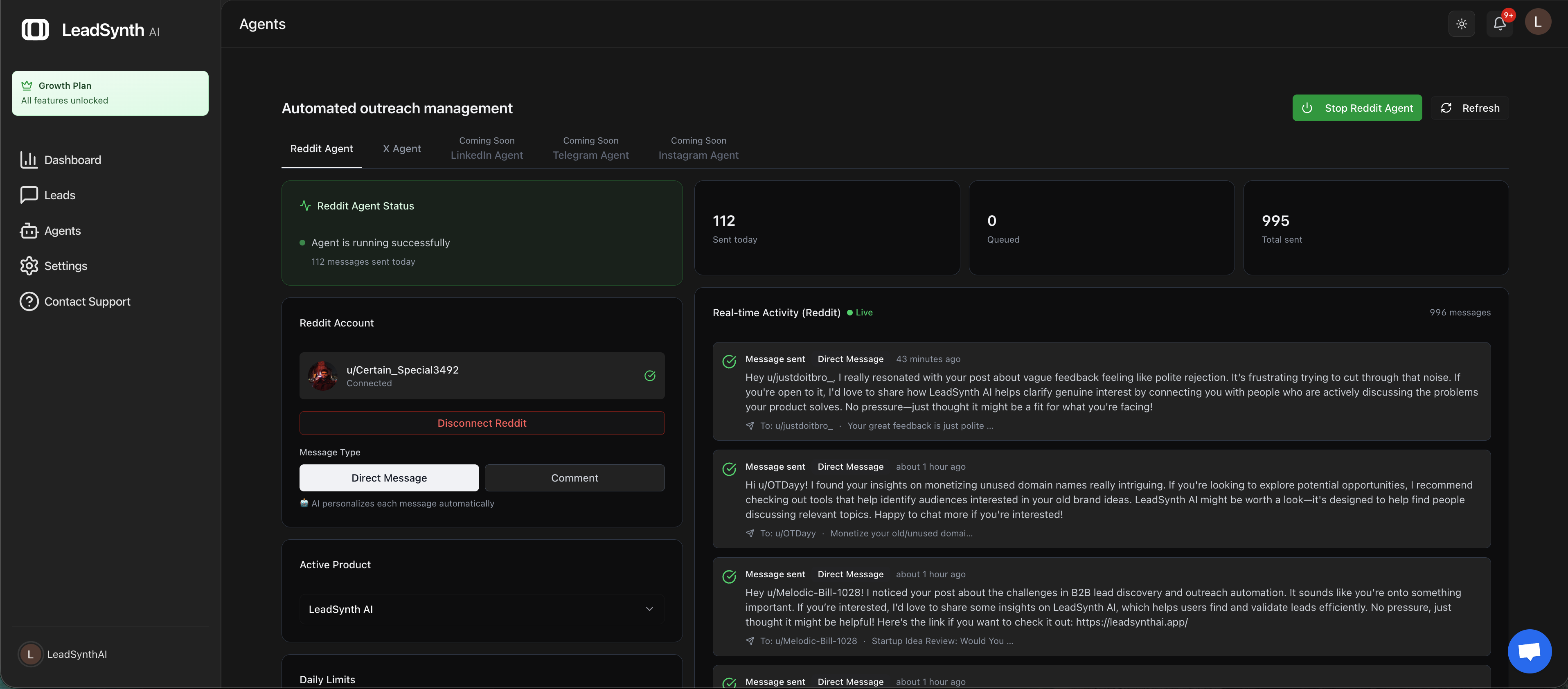The width and height of the screenshot is (1568, 689).
Task: Toggle light mode with the sun icon
Action: 1462,24
